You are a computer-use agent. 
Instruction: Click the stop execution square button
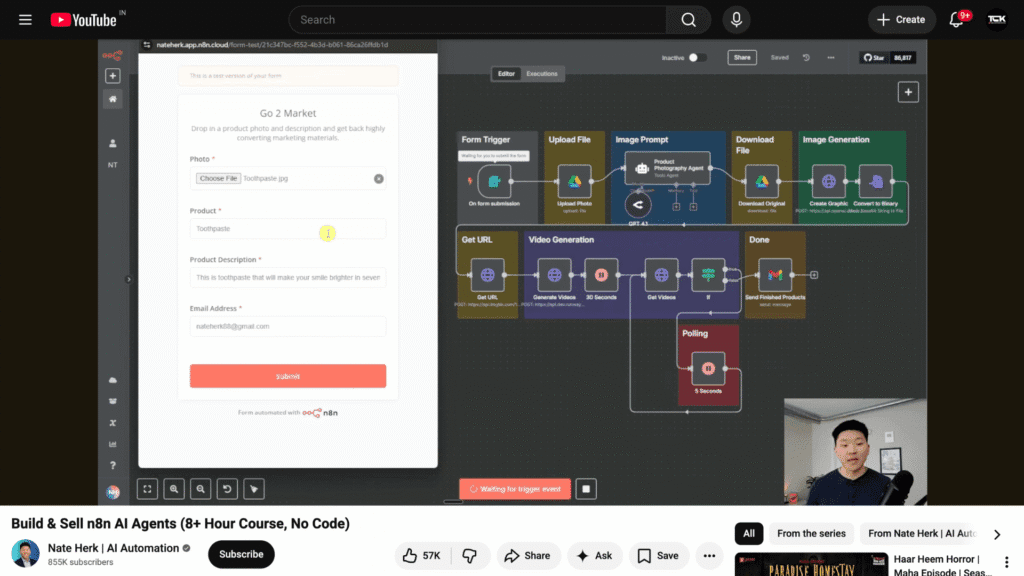pos(586,488)
